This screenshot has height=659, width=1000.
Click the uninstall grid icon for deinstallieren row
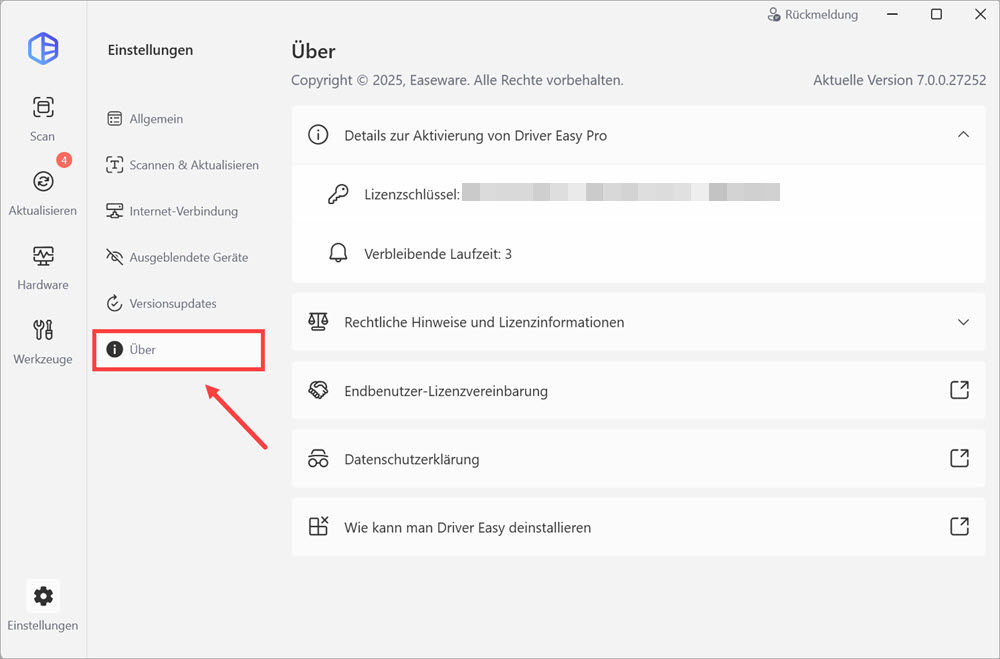click(318, 527)
